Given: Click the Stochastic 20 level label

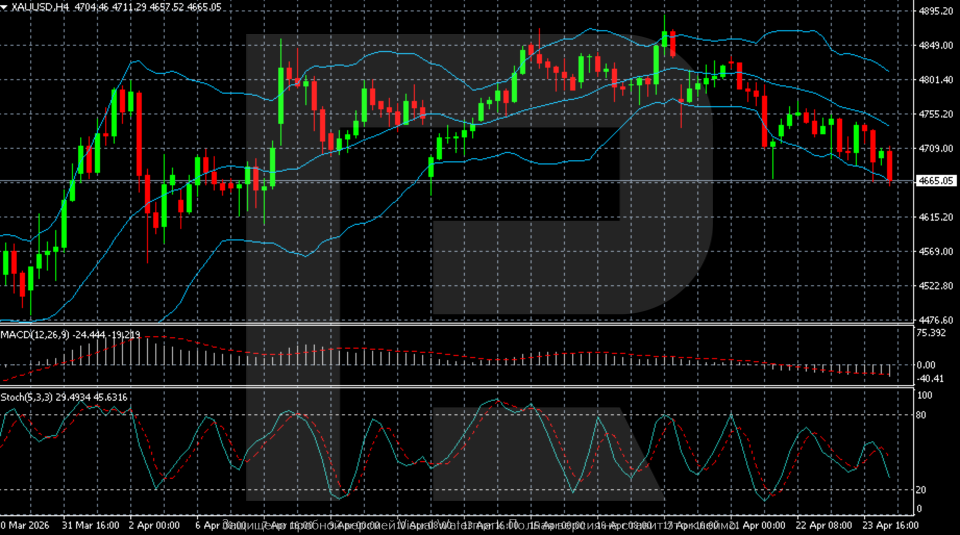Looking at the screenshot, I should (x=923, y=489).
